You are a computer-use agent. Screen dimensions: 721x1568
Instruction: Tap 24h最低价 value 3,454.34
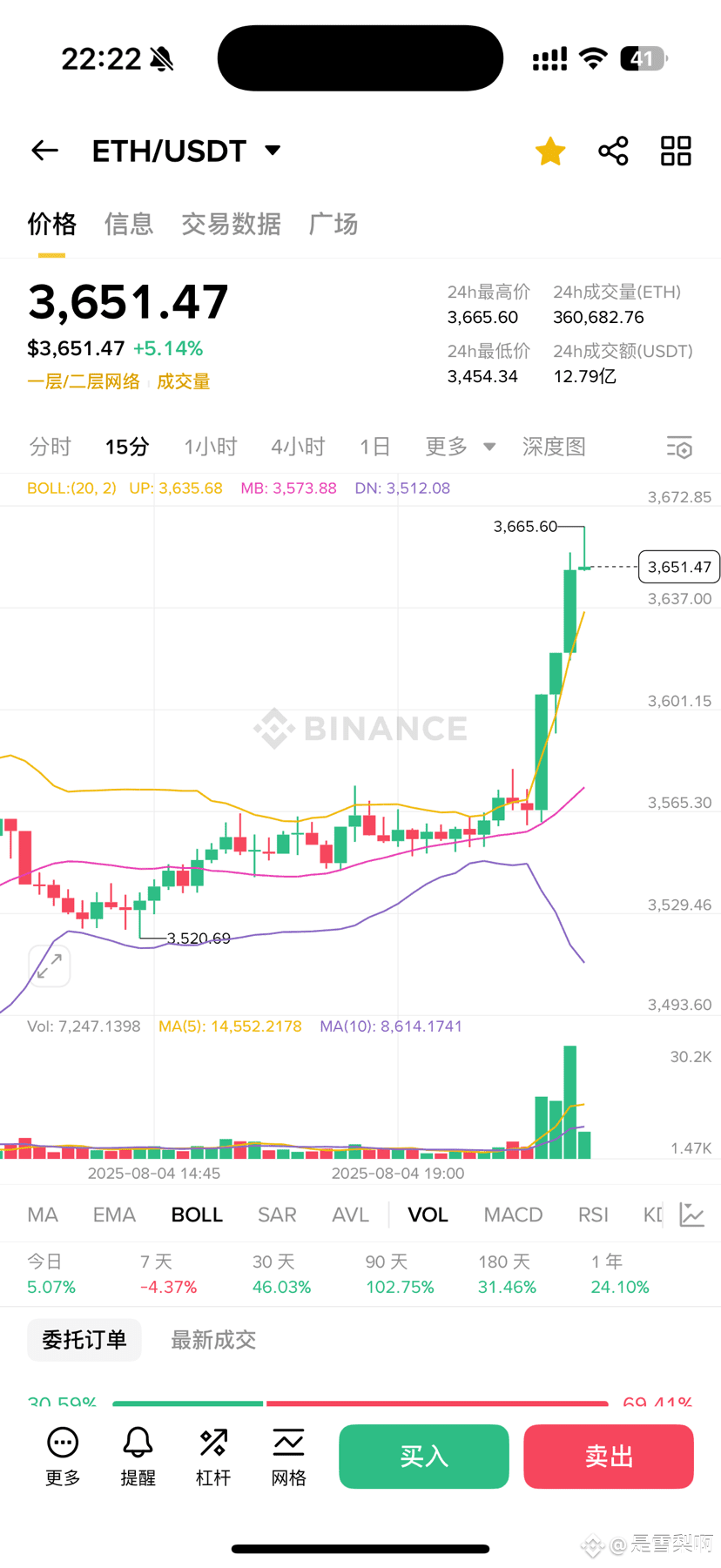(482, 377)
